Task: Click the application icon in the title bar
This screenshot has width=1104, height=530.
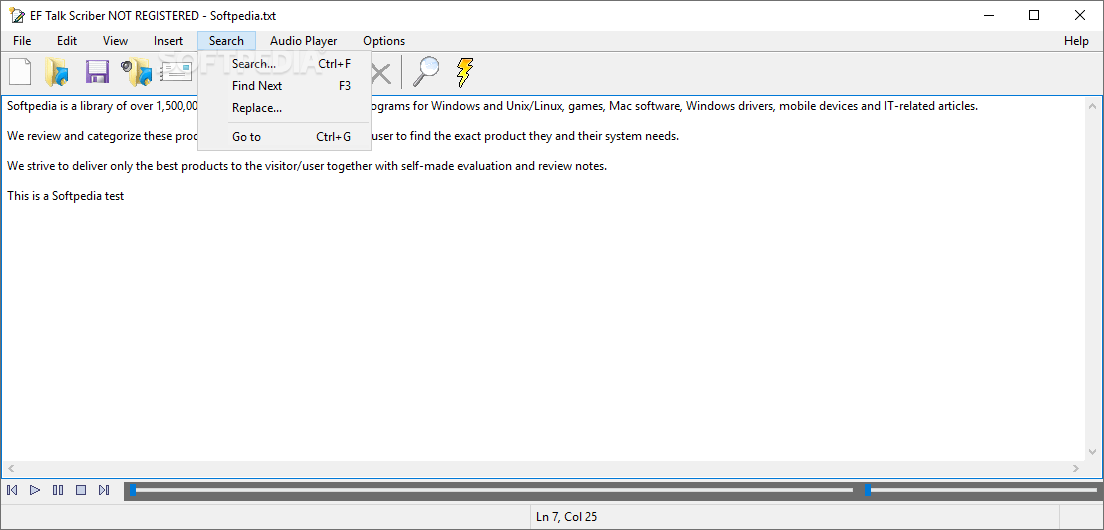Action: pos(17,15)
